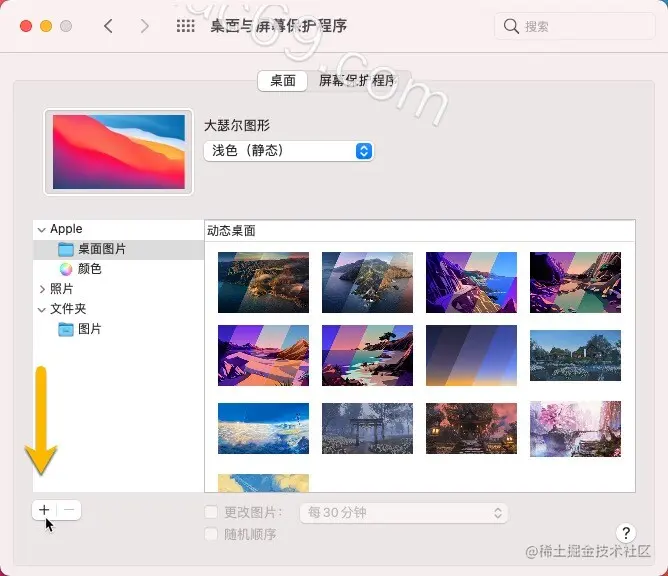The image size is (668, 576).
Task: Choose the Catalina island aerial wallpaper
Action: [367, 282]
